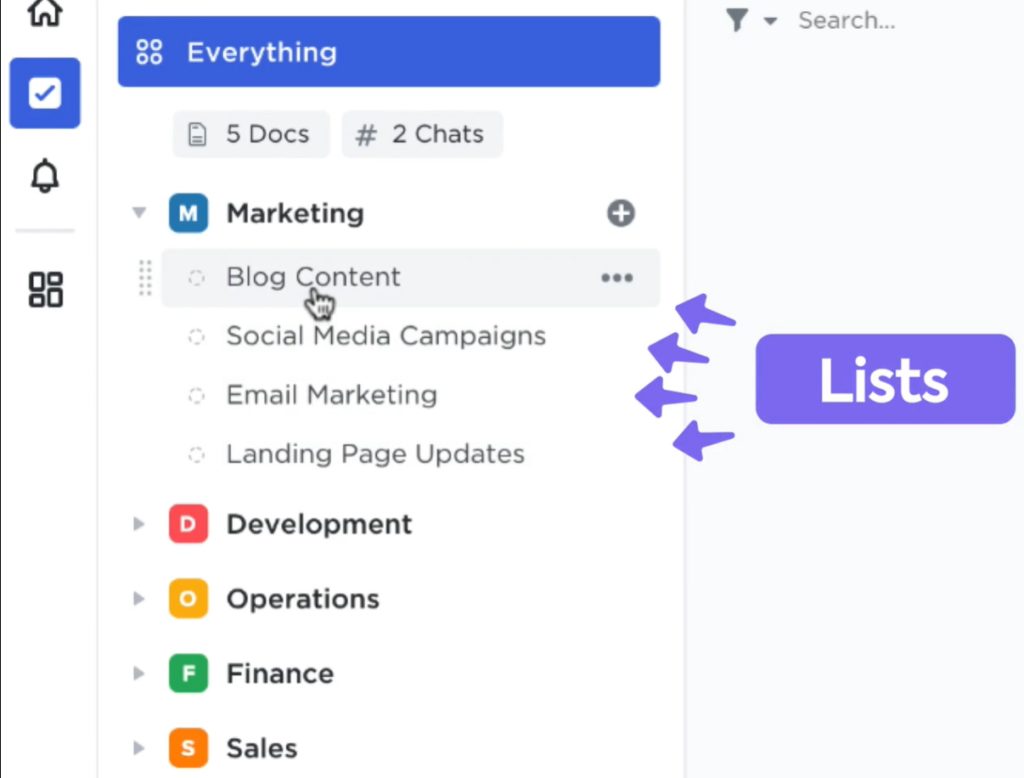Expand the Finance space
1024x778 pixels.
coord(138,673)
